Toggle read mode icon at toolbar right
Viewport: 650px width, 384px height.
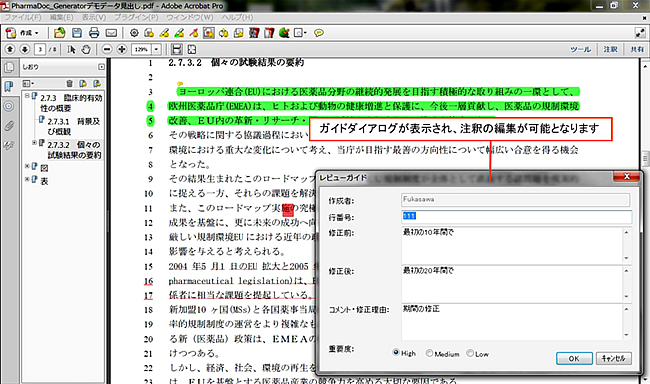640,33
